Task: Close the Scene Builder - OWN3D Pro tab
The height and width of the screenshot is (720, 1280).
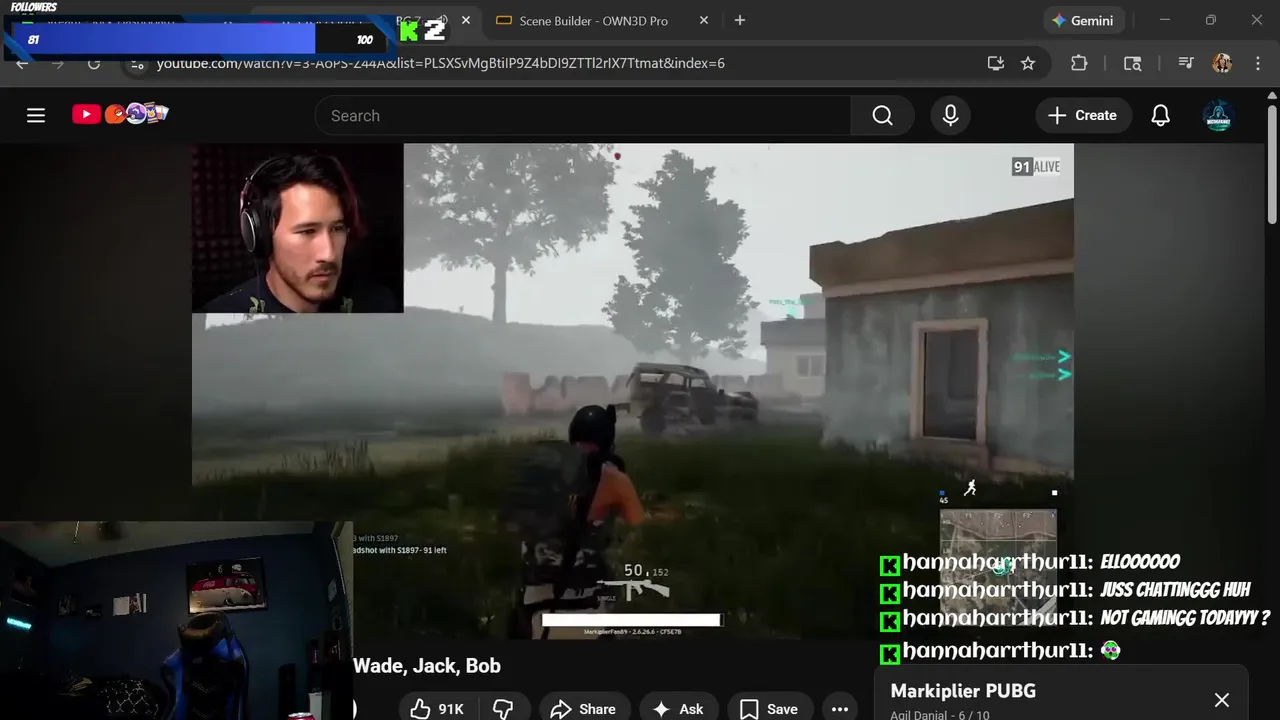Action: click(x=704, y=20)
